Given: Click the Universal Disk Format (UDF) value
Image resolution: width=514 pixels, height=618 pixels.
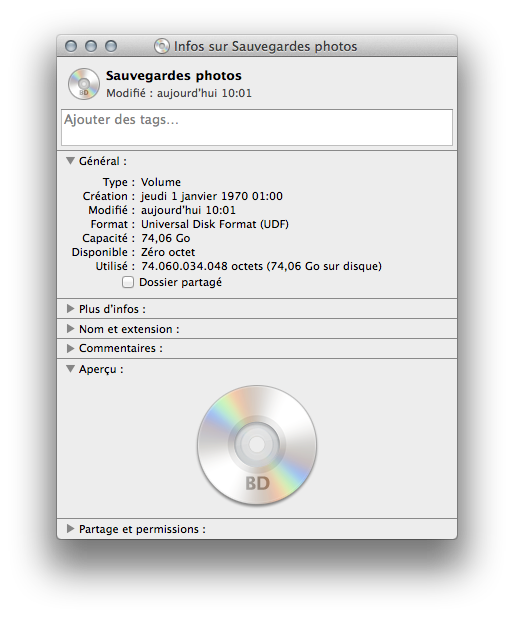Looking at the screenshot, I should coord(215,224).
